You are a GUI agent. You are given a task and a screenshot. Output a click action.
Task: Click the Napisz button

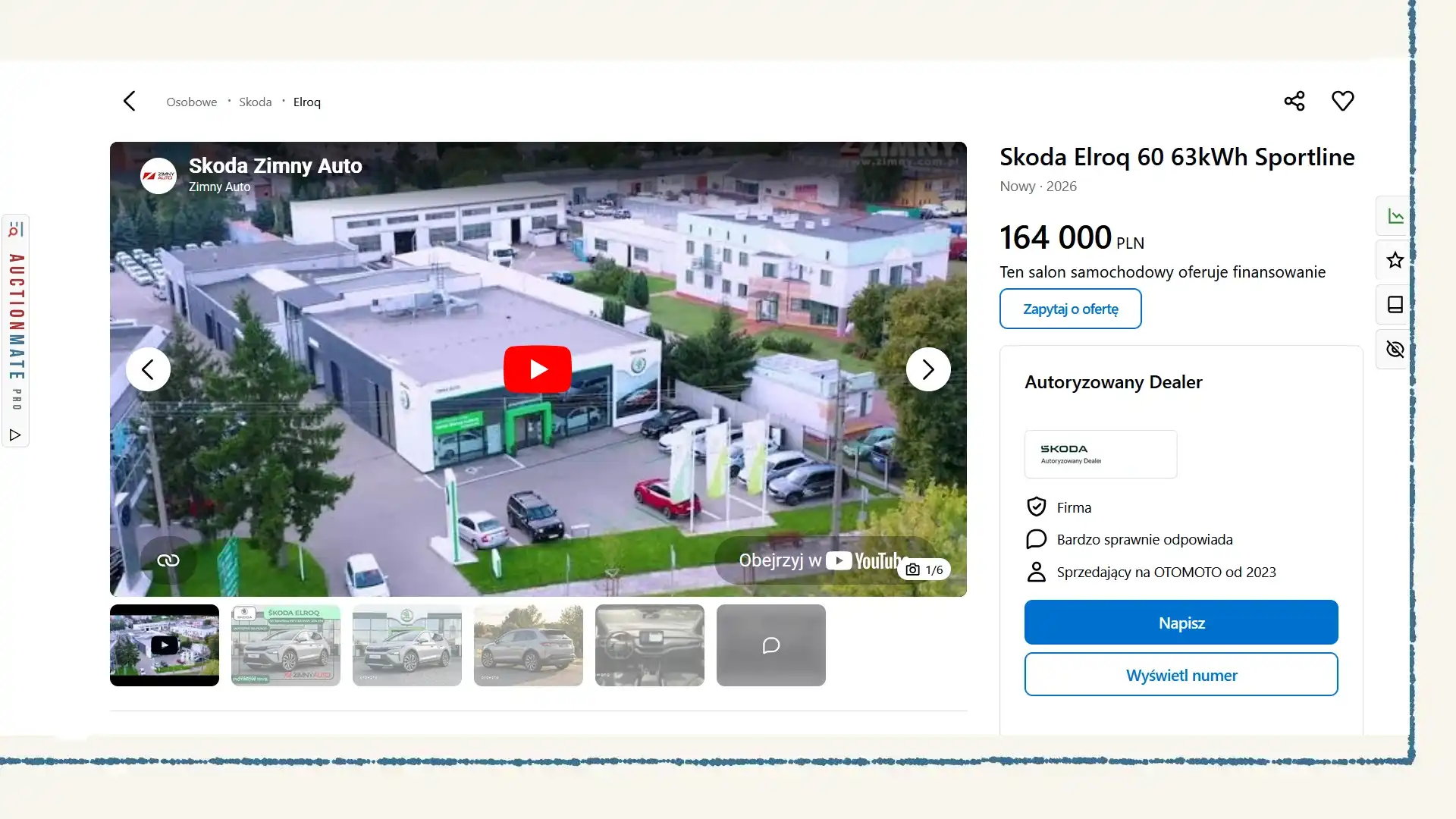point(1181,623)
